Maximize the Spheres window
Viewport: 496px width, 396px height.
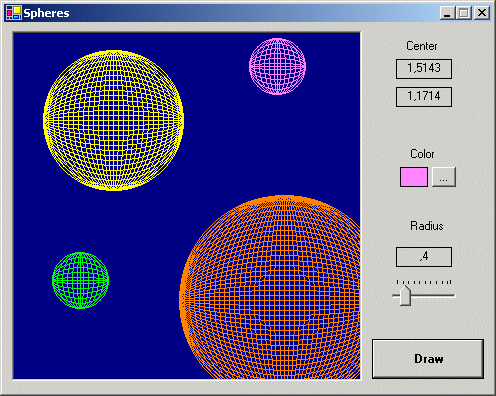tap(464, 13)
